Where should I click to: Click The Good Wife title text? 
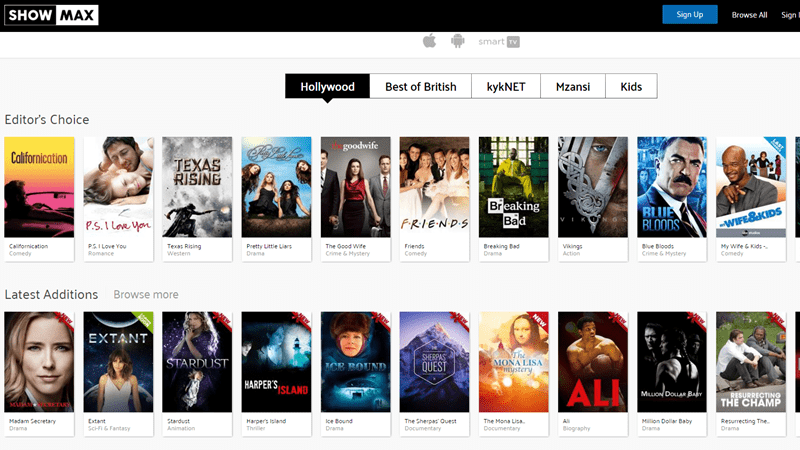[x=346, y=246]
